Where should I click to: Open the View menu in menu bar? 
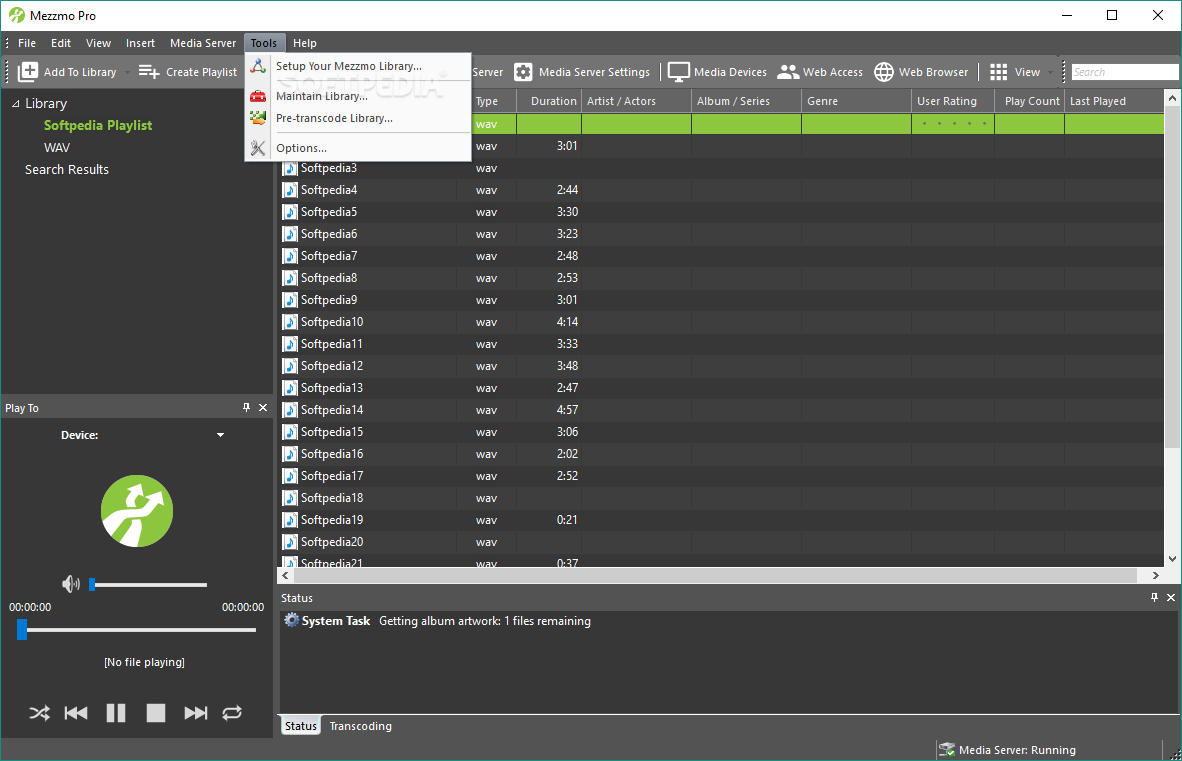coord(98,43)
